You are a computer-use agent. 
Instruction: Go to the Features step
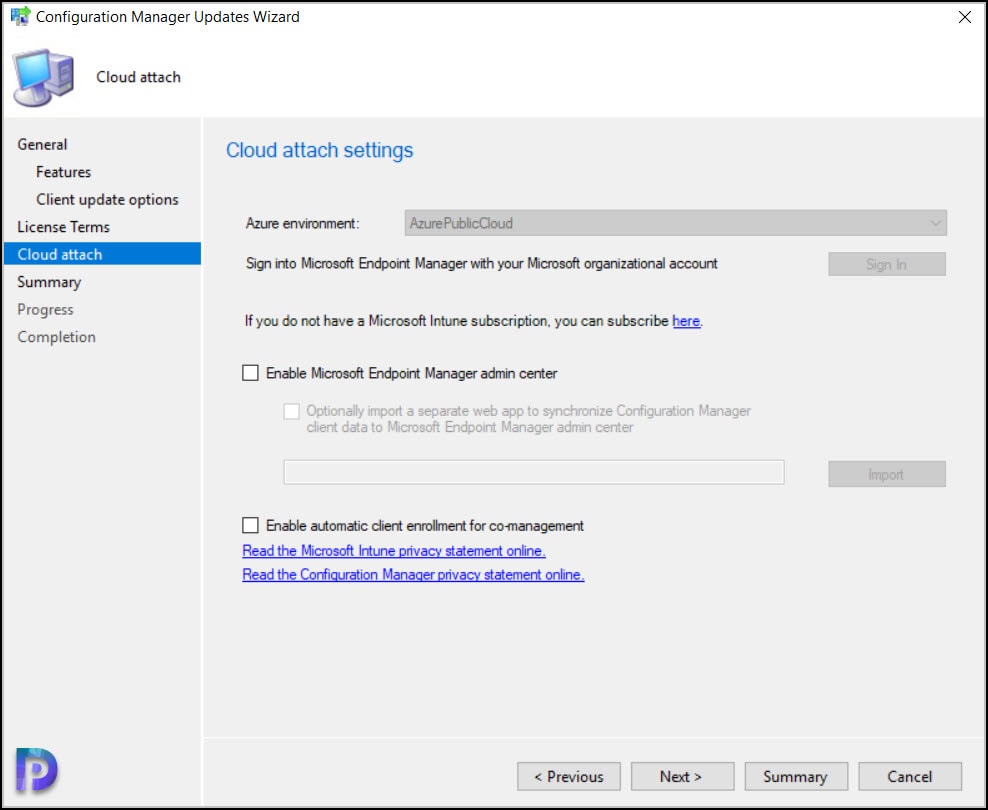pyautogui.click(x=64, y=172)
